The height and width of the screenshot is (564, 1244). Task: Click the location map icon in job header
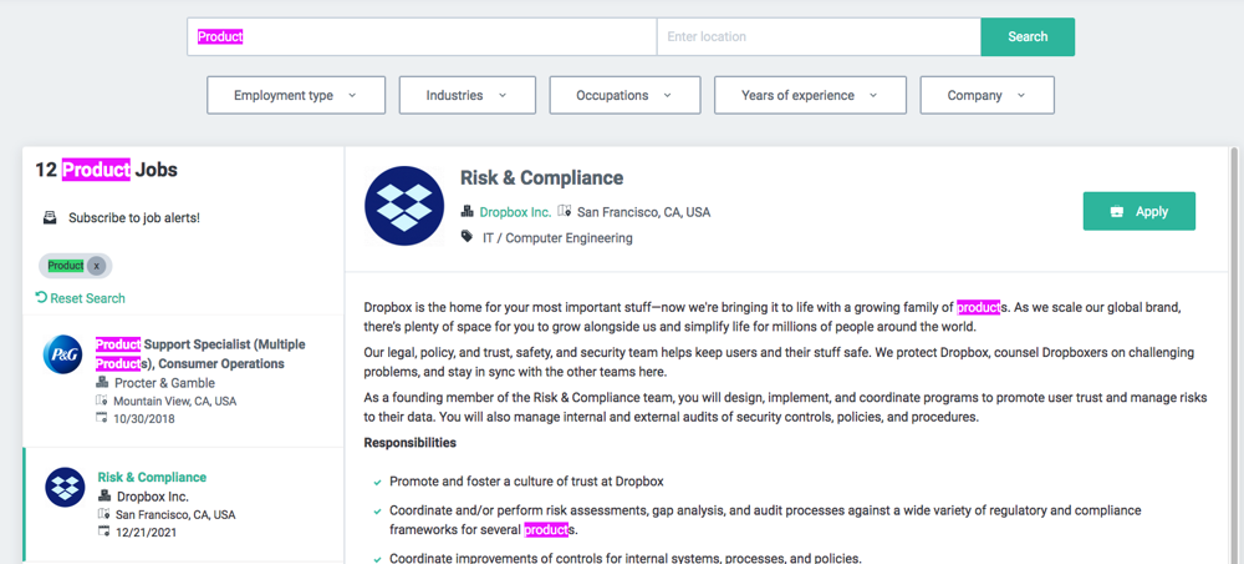[x=565, y=211]
